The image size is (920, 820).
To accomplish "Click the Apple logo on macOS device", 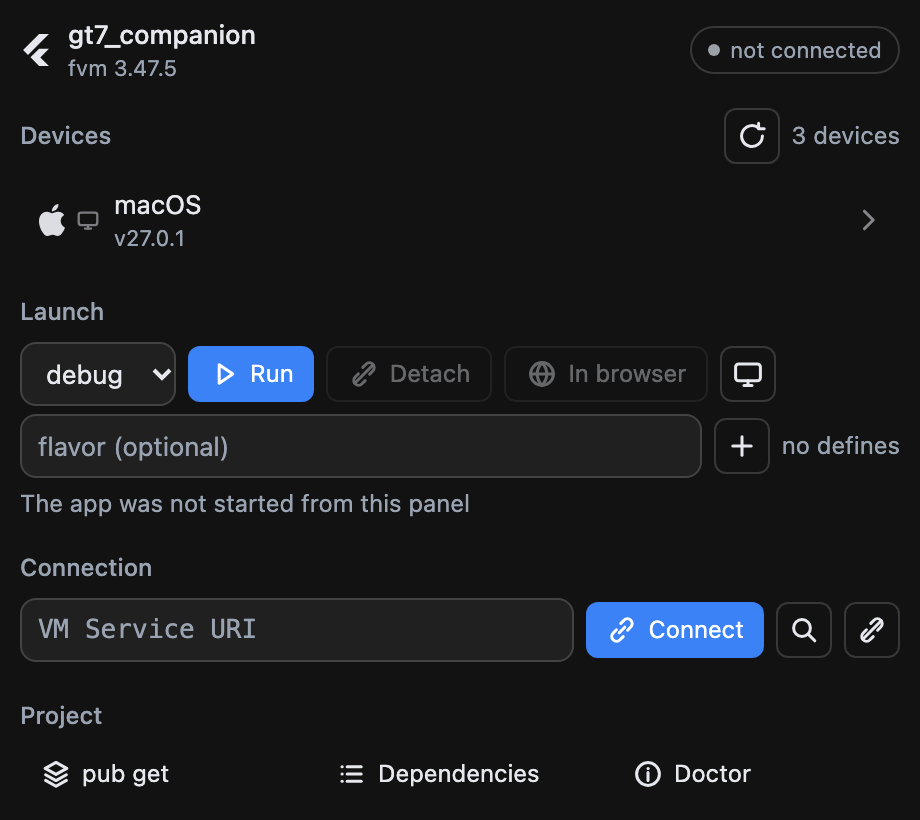I will 52,221.
